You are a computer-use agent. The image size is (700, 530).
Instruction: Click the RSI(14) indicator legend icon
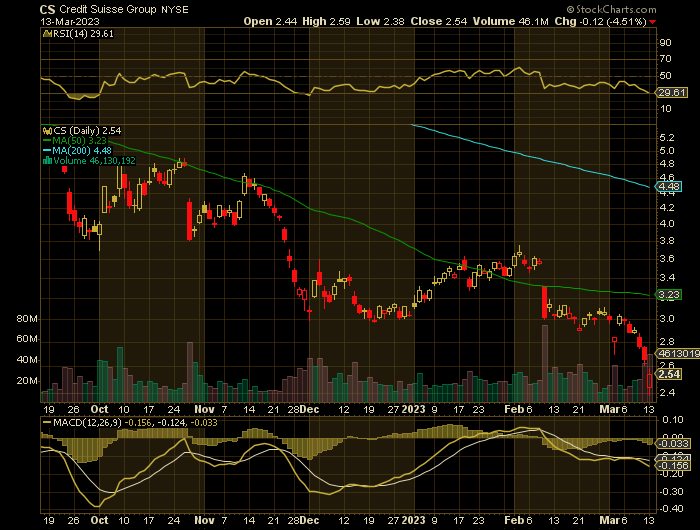(x=47, y=33)
